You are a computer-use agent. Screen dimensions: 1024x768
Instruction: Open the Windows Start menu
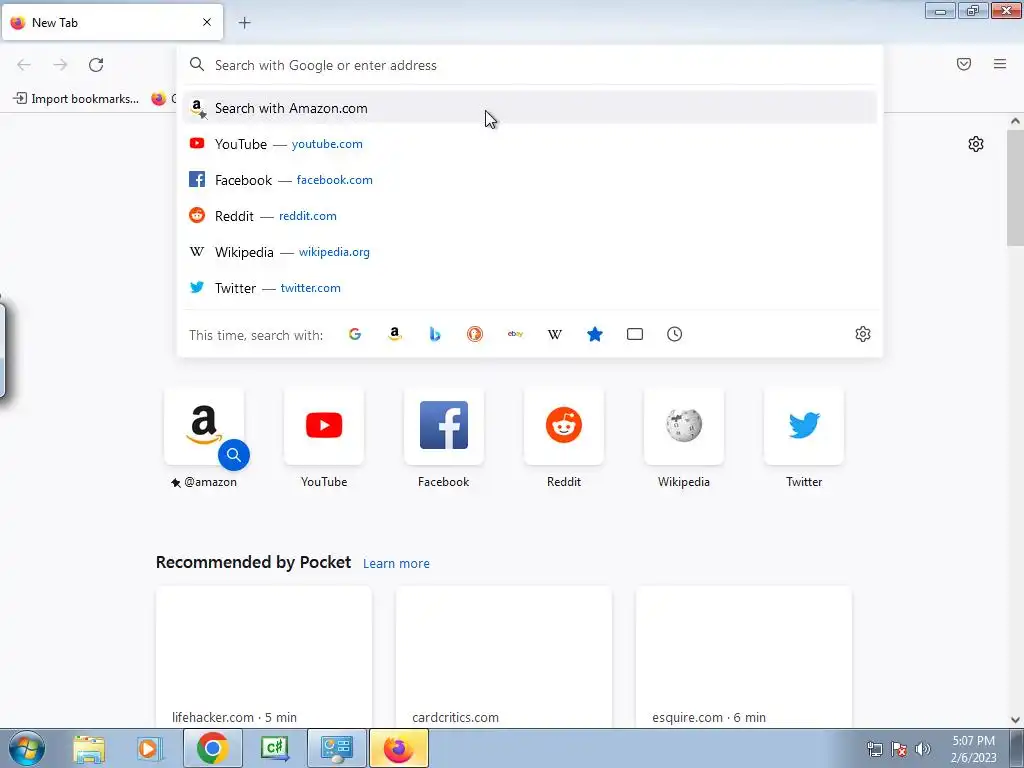click(x=27, y=748)
